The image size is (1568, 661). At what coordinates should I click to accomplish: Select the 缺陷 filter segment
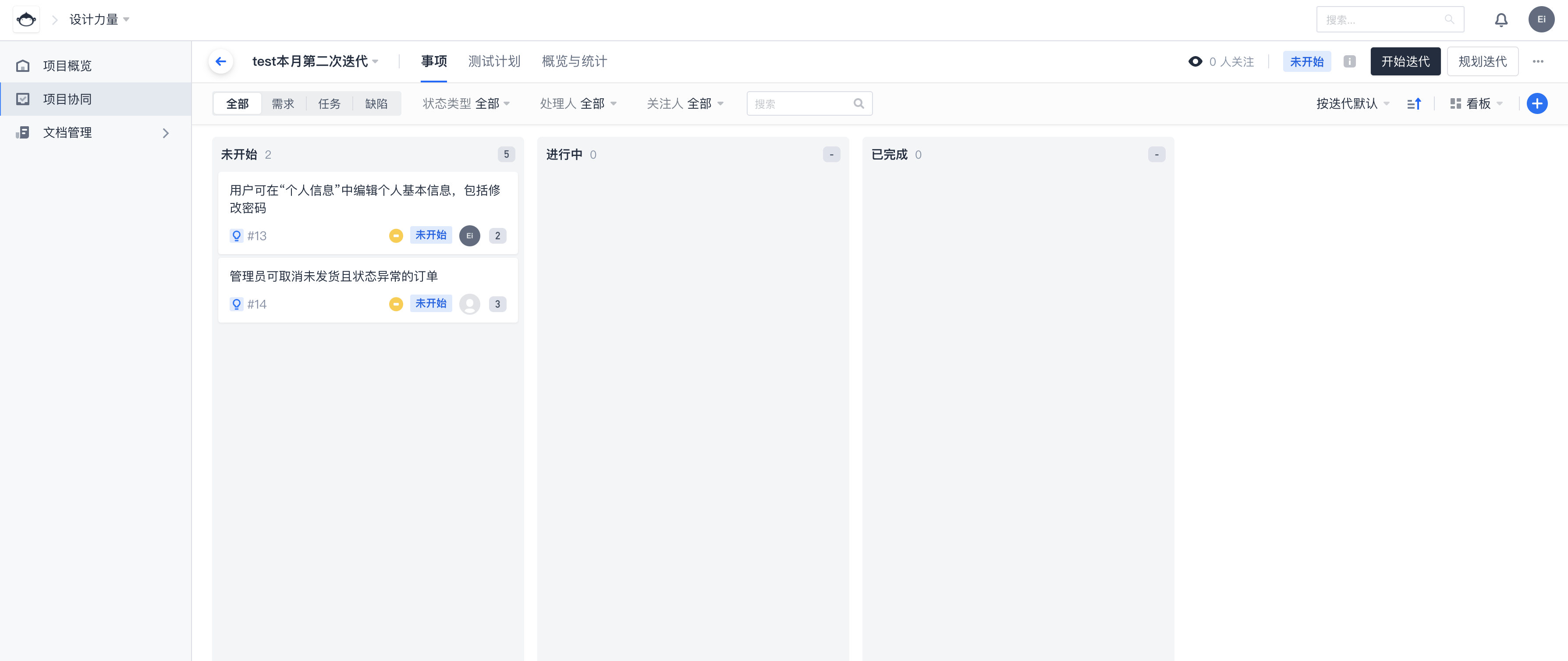coord(376,104)
